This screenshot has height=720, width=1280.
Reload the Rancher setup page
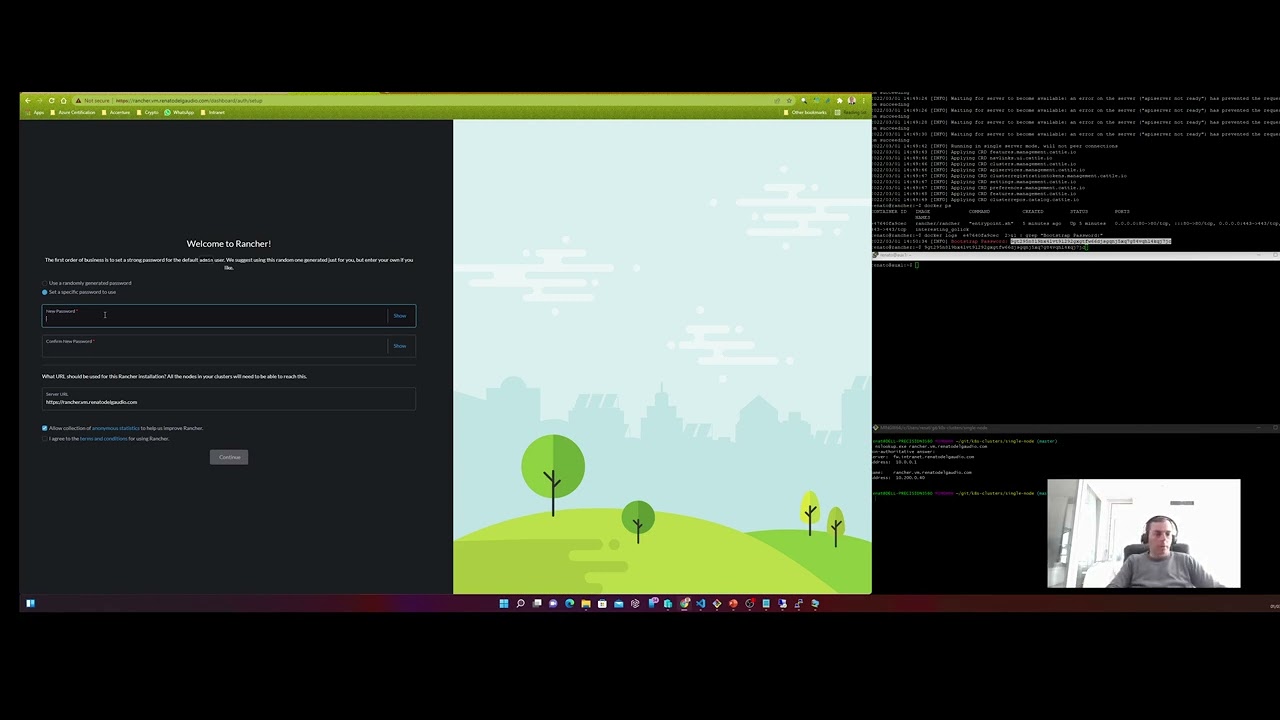click(x=51, y=100)
